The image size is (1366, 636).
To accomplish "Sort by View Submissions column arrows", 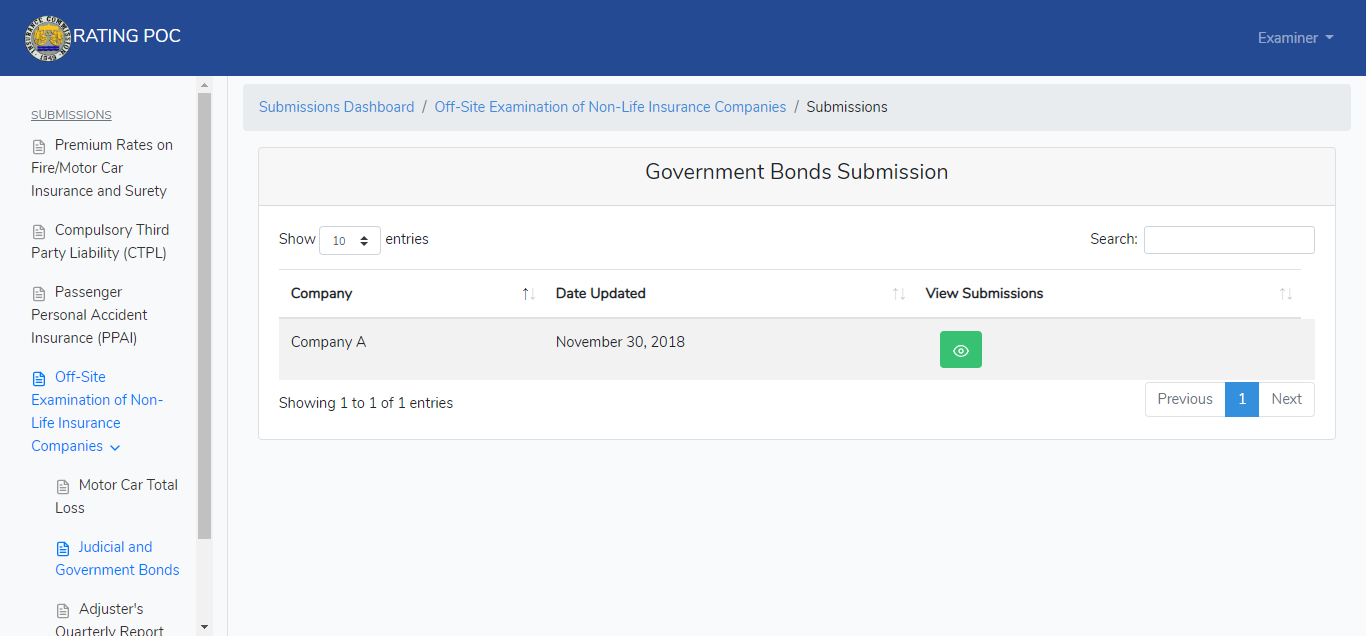I will point(1286,294).
